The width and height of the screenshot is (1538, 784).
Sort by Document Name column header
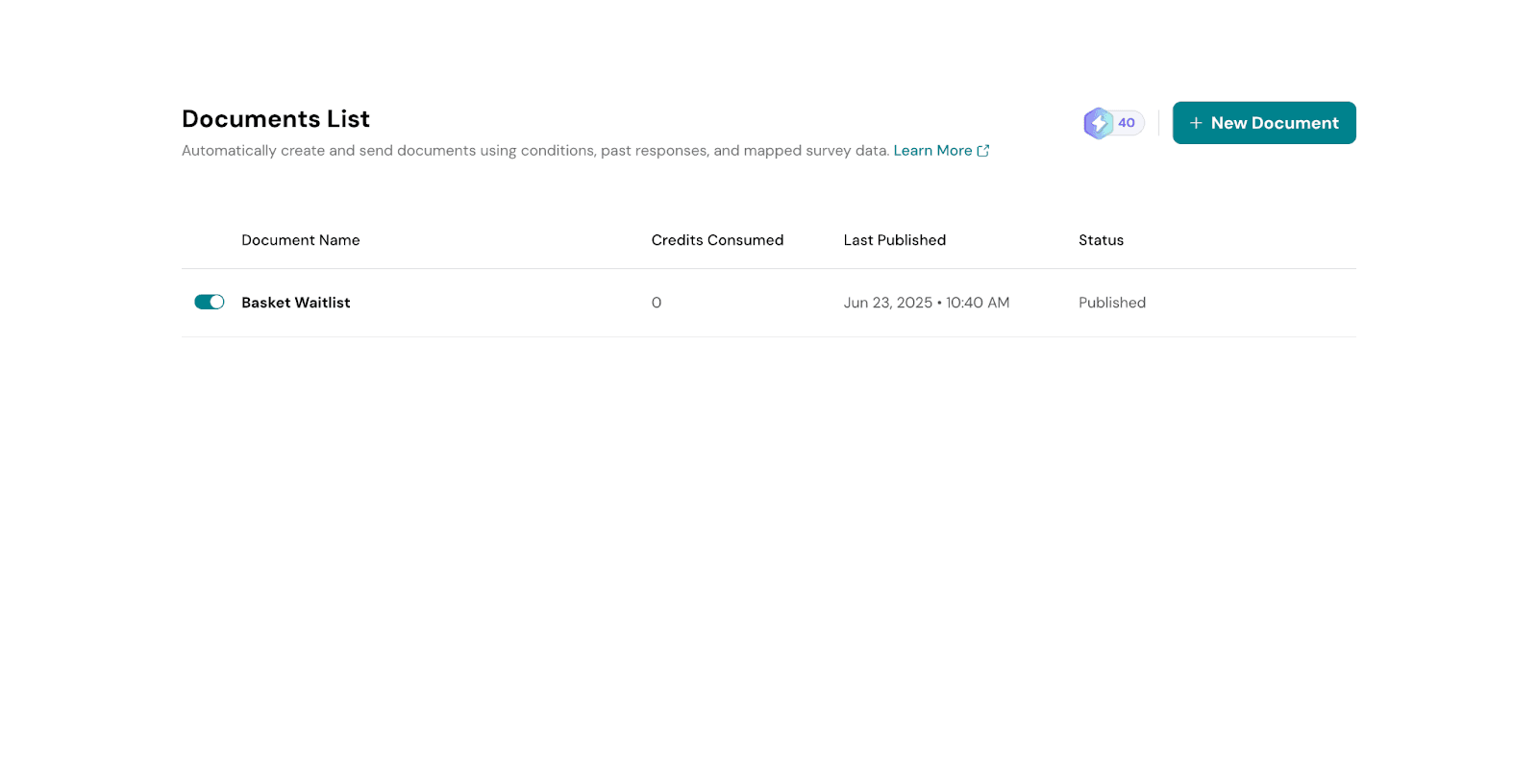pyautogui.click(x=300, y=240)
